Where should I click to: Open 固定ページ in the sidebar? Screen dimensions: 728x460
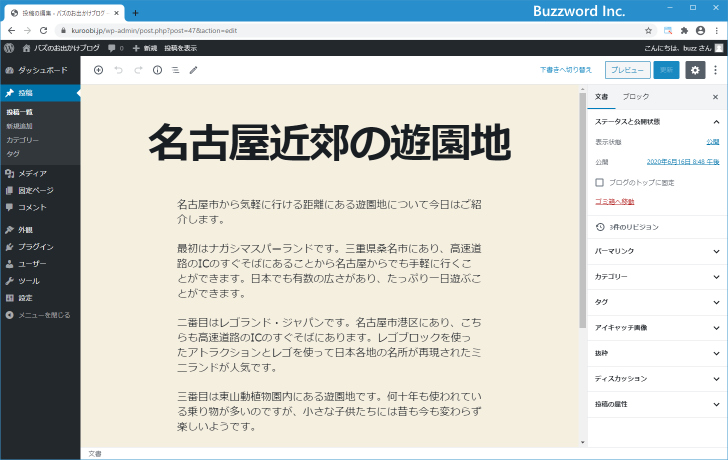40,190
